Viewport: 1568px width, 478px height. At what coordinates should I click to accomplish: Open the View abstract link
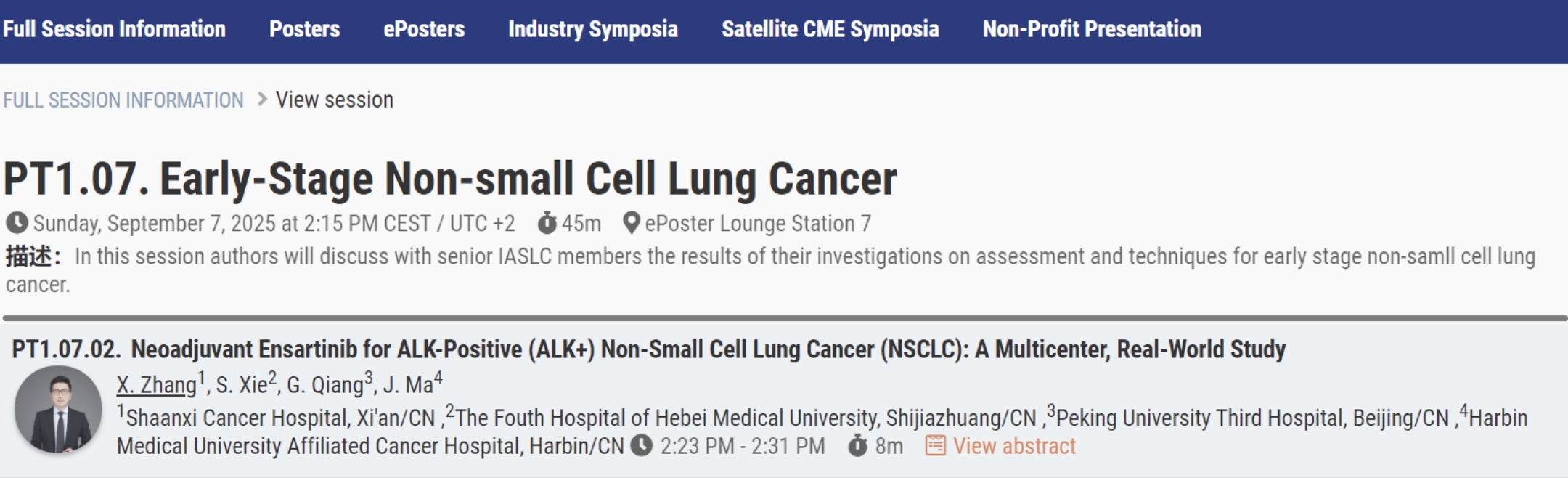[1014, 446]
